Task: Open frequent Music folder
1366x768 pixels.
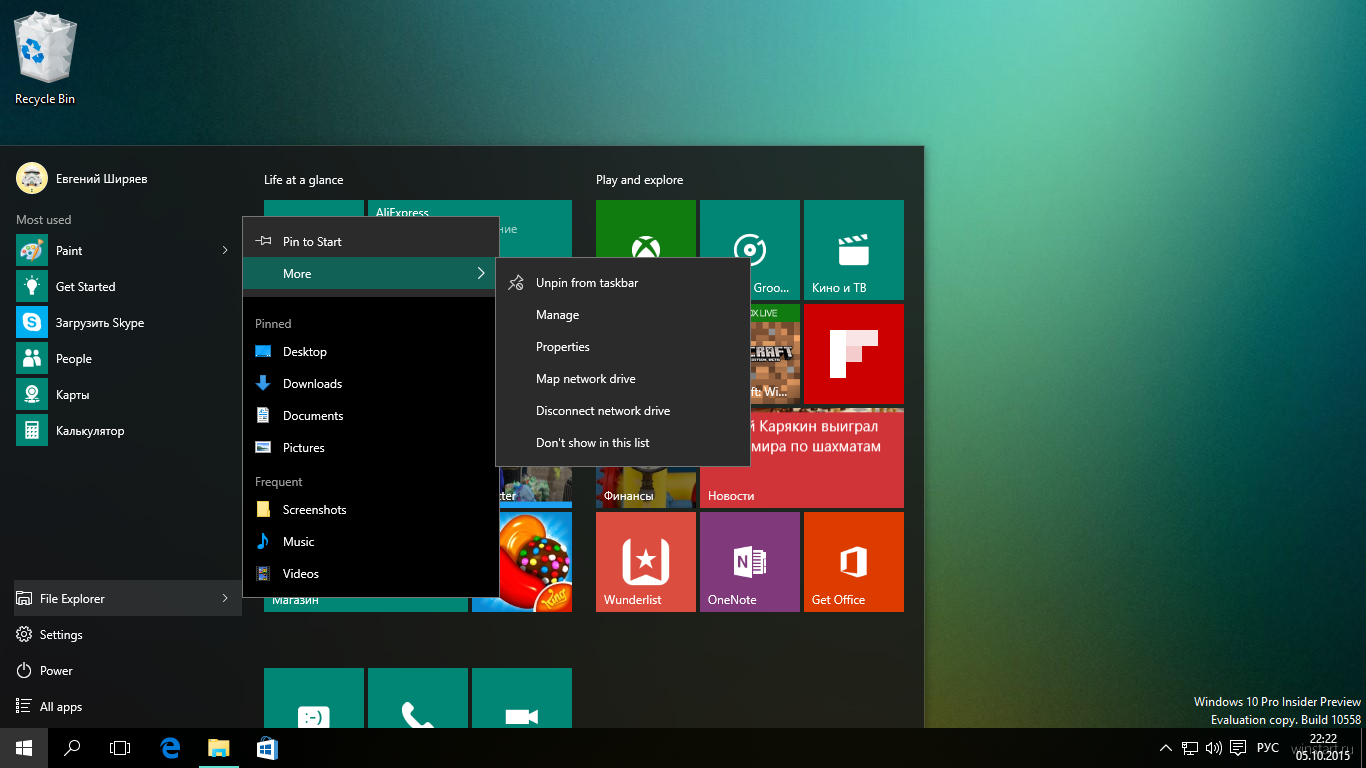Action: tap(371, 542)
